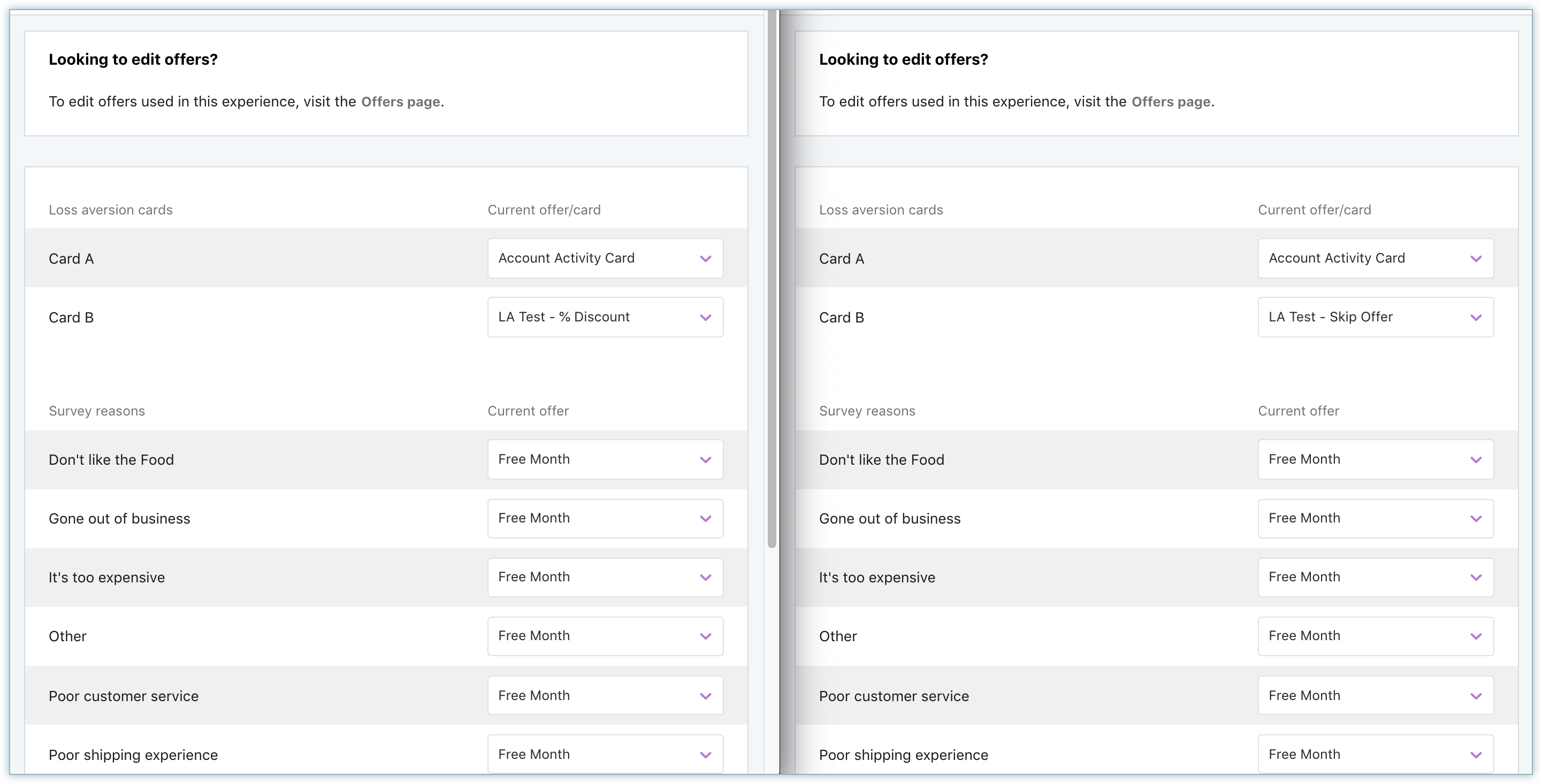
Task: Click chevron on right Don't like the Food row
Action: click(1476, 459)
